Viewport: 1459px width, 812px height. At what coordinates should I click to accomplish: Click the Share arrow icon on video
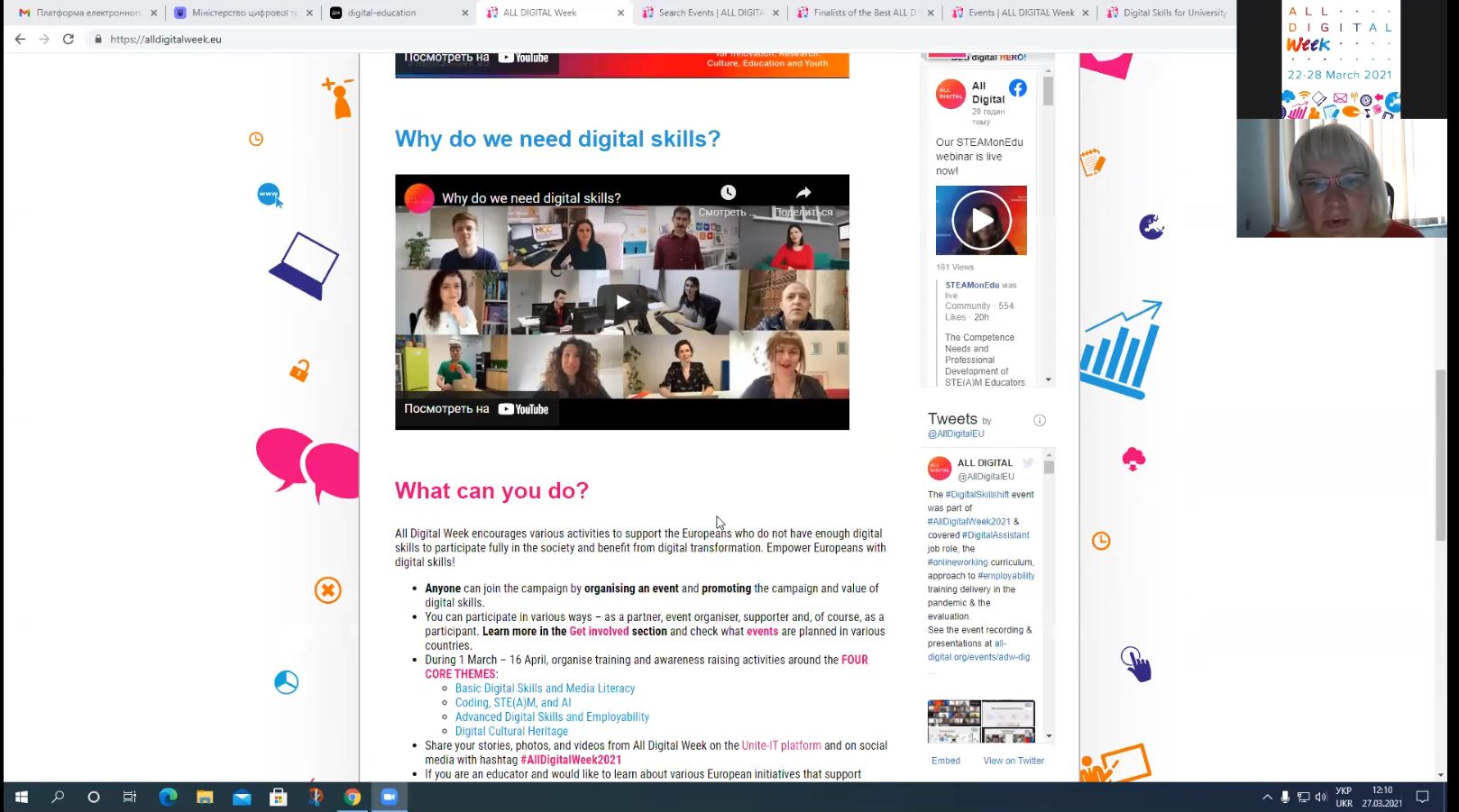(x=803, y=193)
